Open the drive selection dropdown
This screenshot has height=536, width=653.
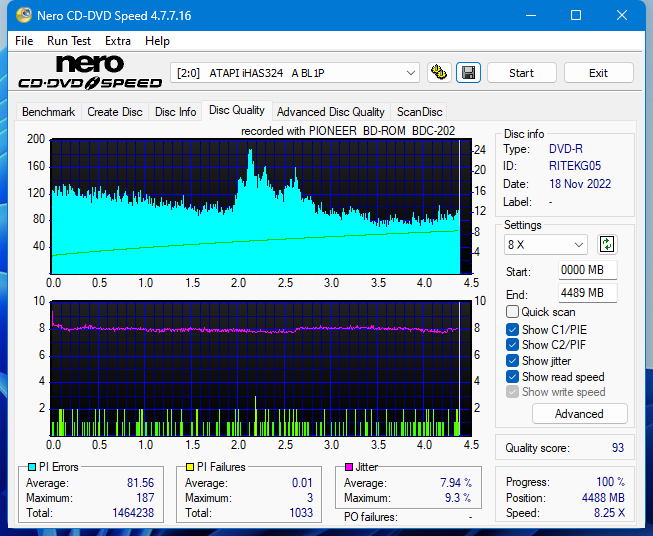(295, 73)
